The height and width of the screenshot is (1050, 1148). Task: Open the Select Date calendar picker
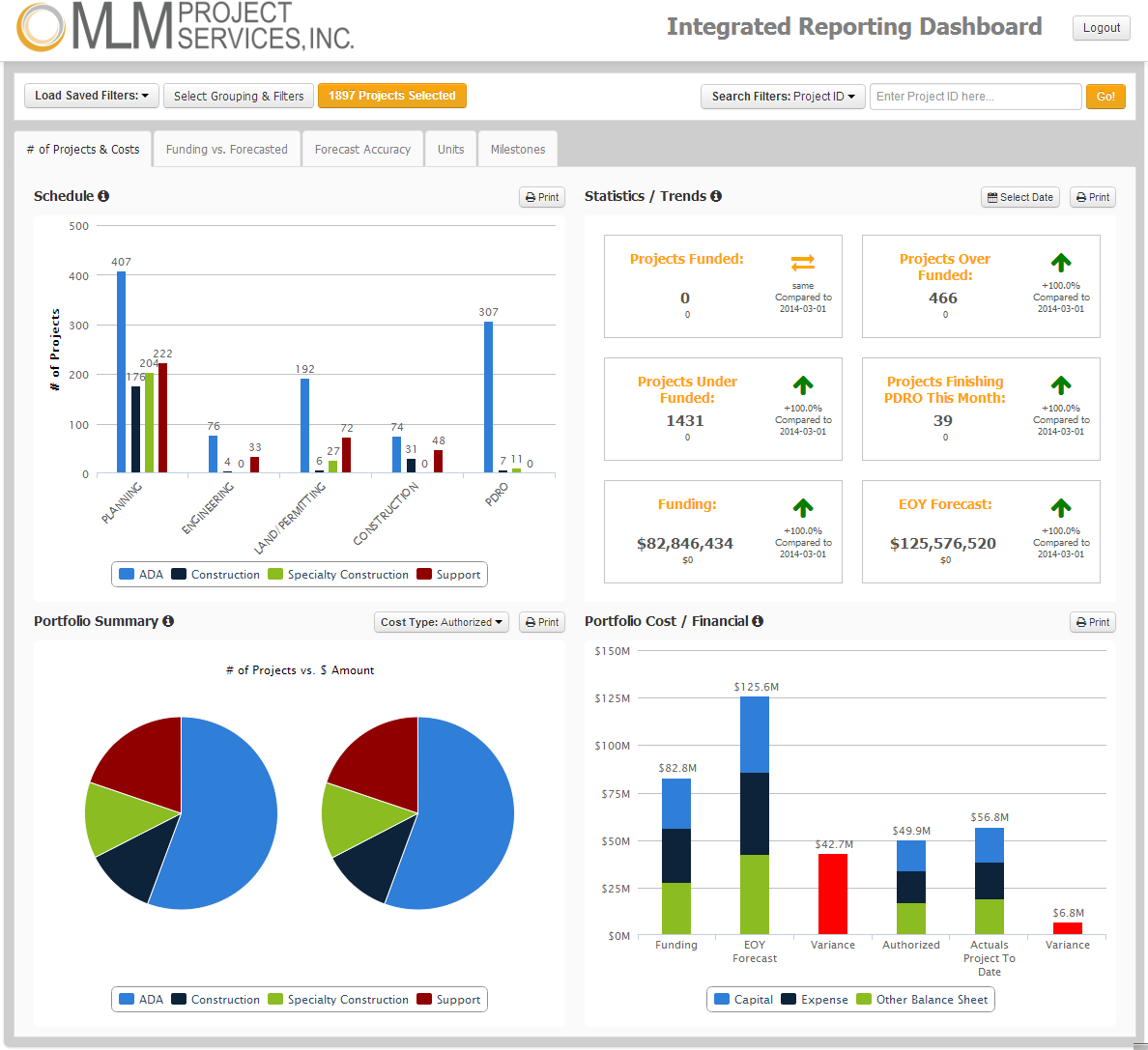tap(1019, 197)
